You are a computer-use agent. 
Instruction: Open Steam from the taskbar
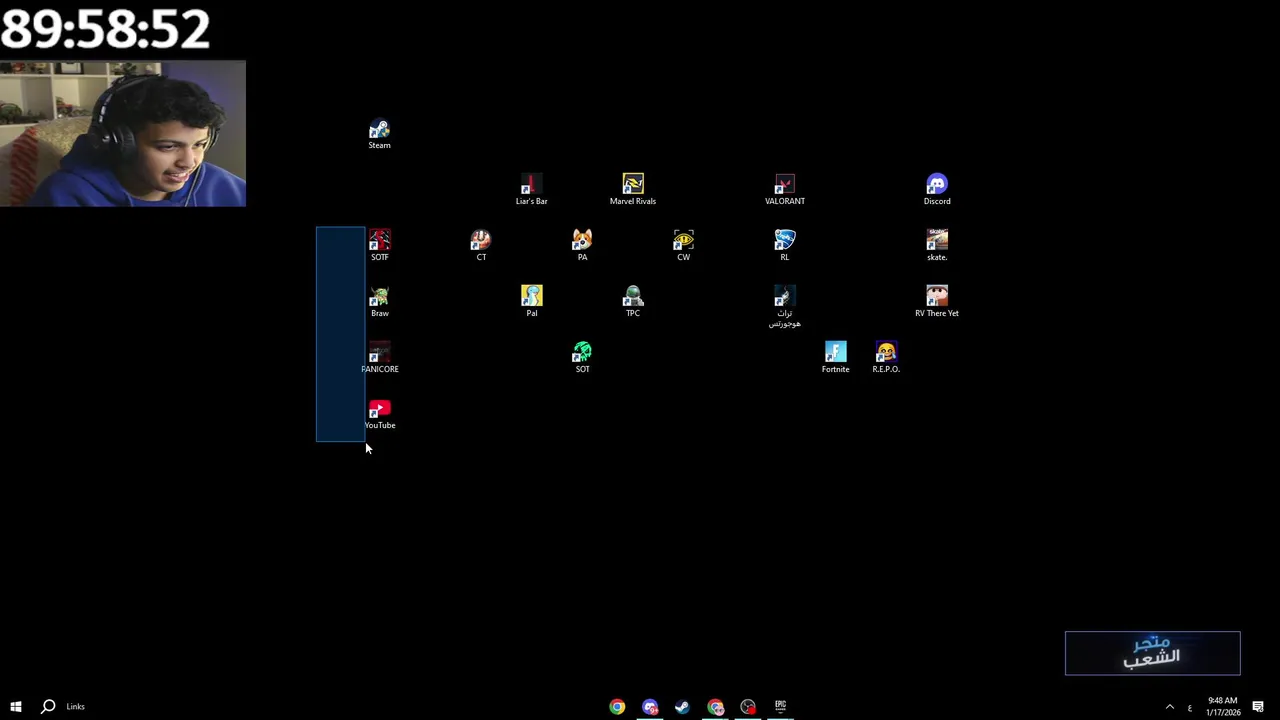click(682, 707)
